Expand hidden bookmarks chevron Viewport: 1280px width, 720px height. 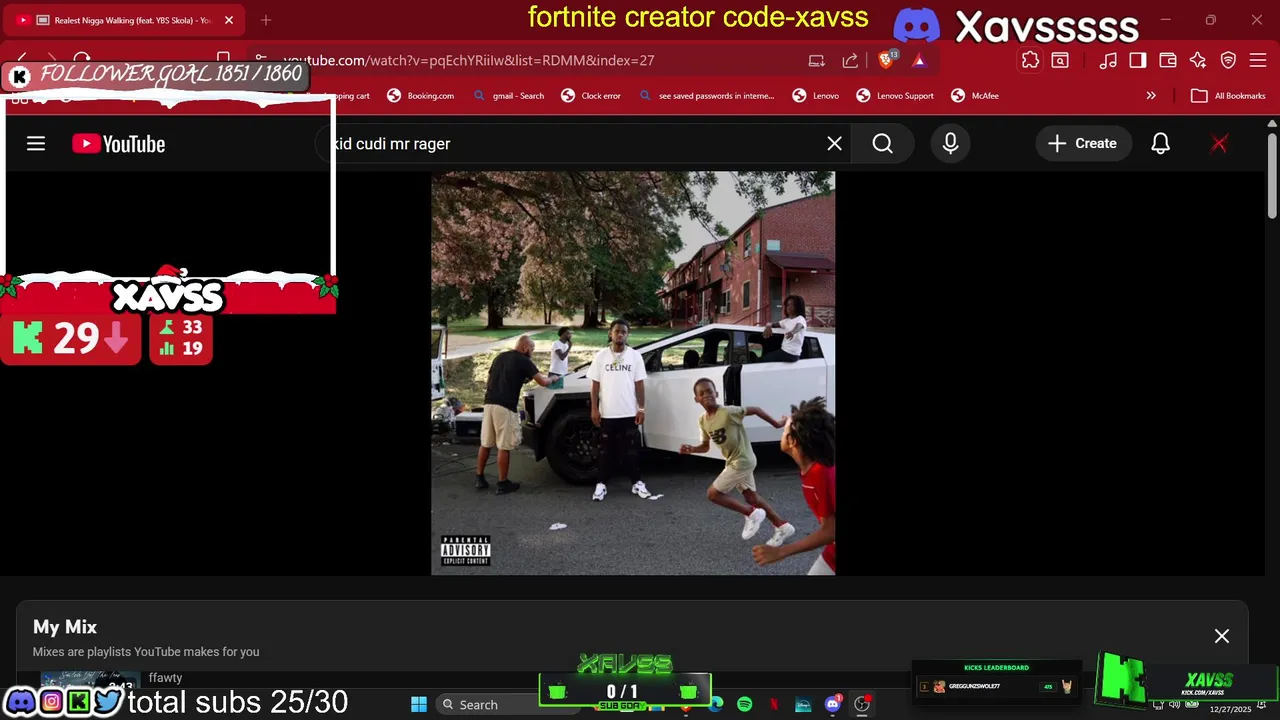pos(1151,96)
